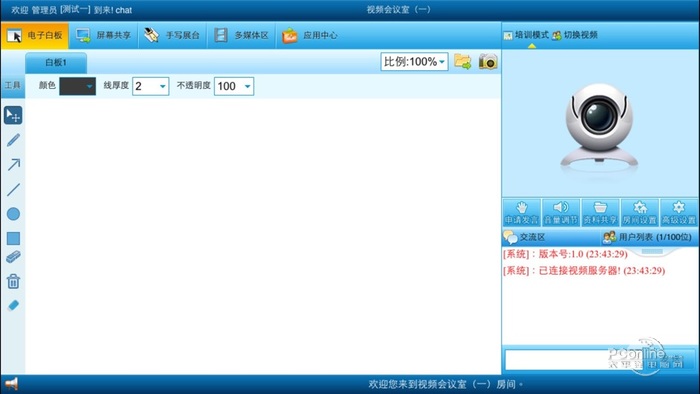Click the chat message input field
700x394 pixels.
click(x=574, y=359)
